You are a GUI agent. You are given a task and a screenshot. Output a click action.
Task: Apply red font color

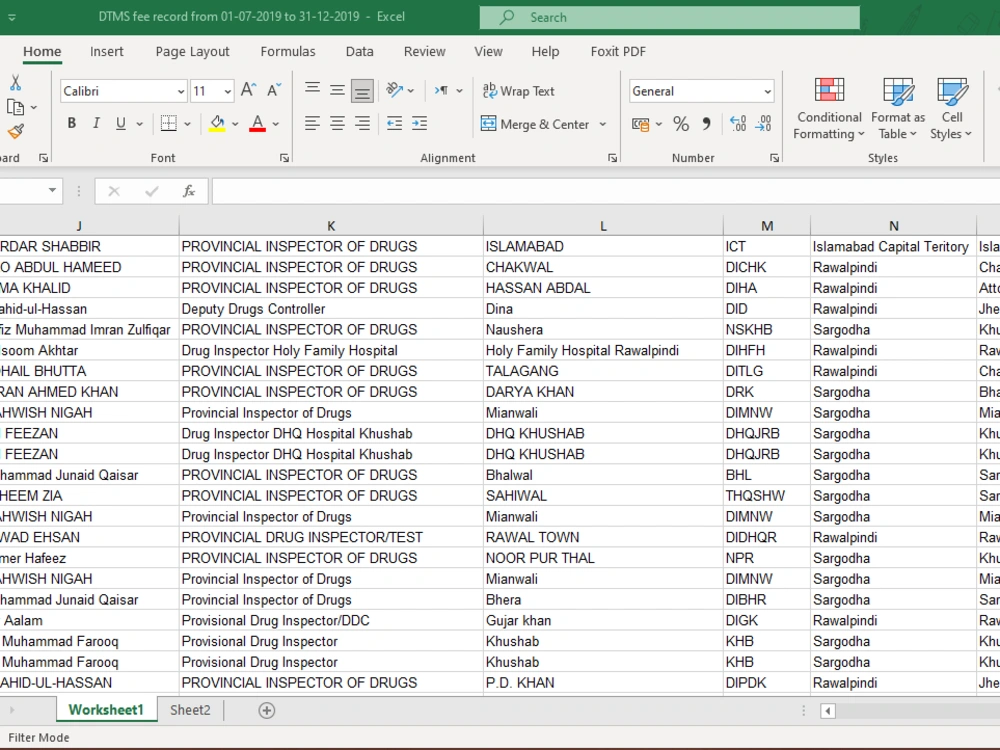(x=258, y=123)
